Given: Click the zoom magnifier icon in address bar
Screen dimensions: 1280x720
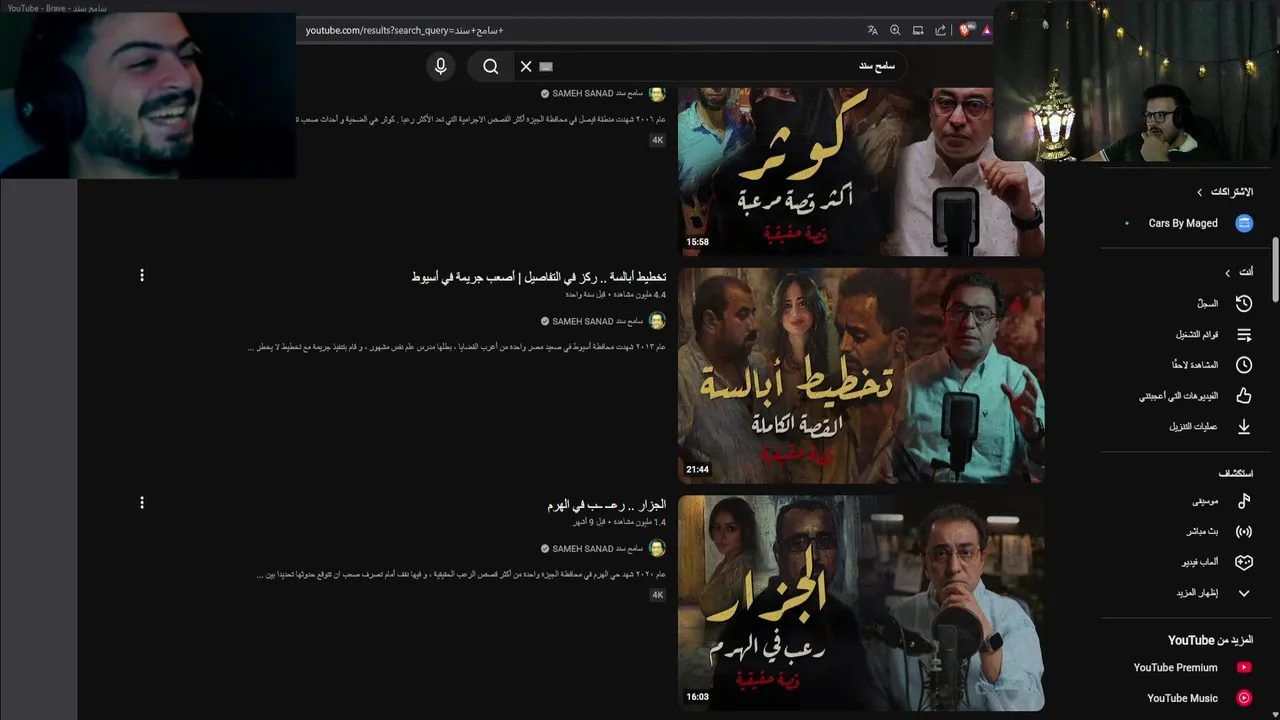Looking at the screenshot, I should (895, 30).
